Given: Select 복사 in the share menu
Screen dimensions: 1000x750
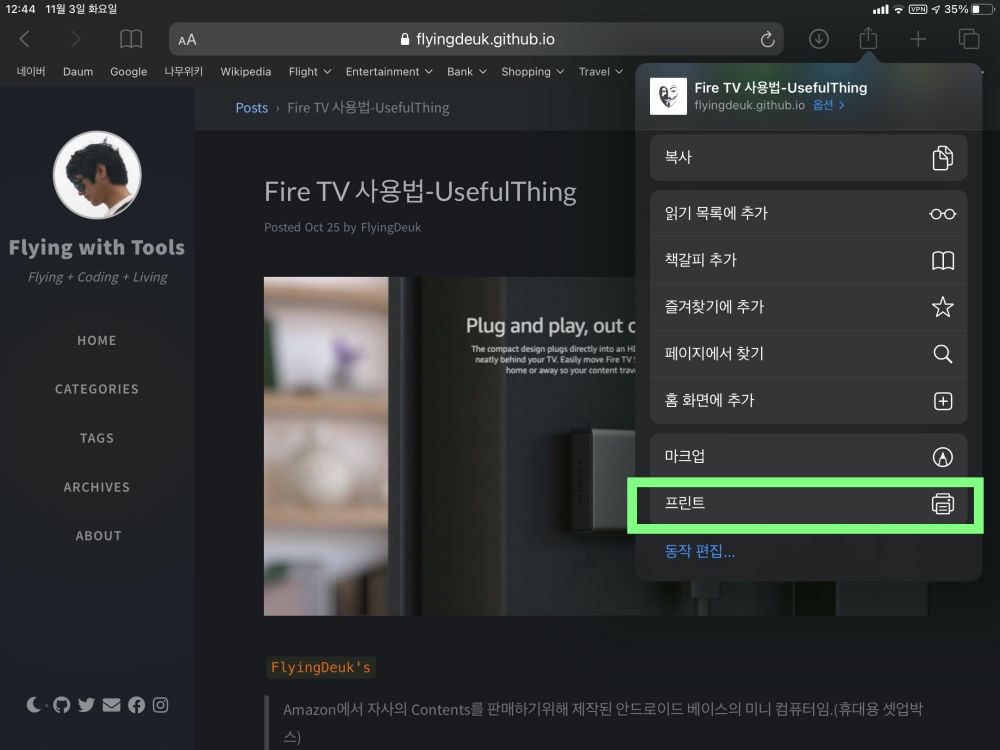Looking at the screenshot, I should click(x=808, y=158).
